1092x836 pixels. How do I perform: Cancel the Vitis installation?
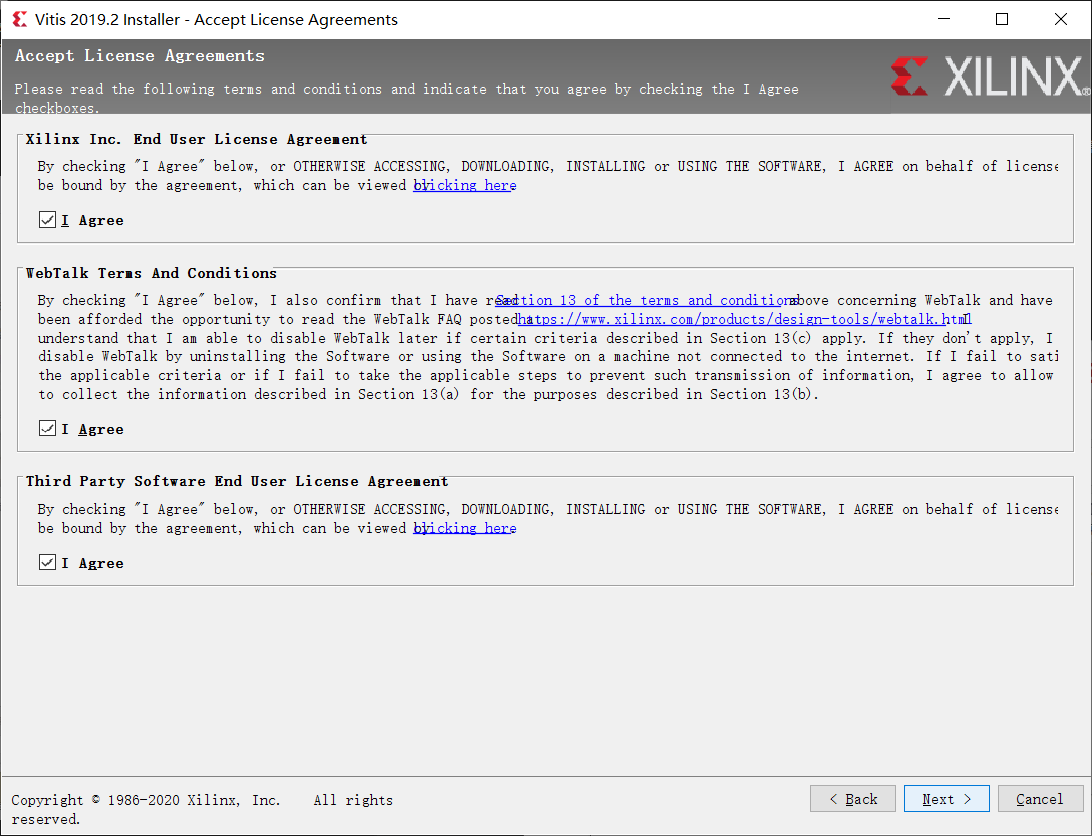tap(1040, 799)
